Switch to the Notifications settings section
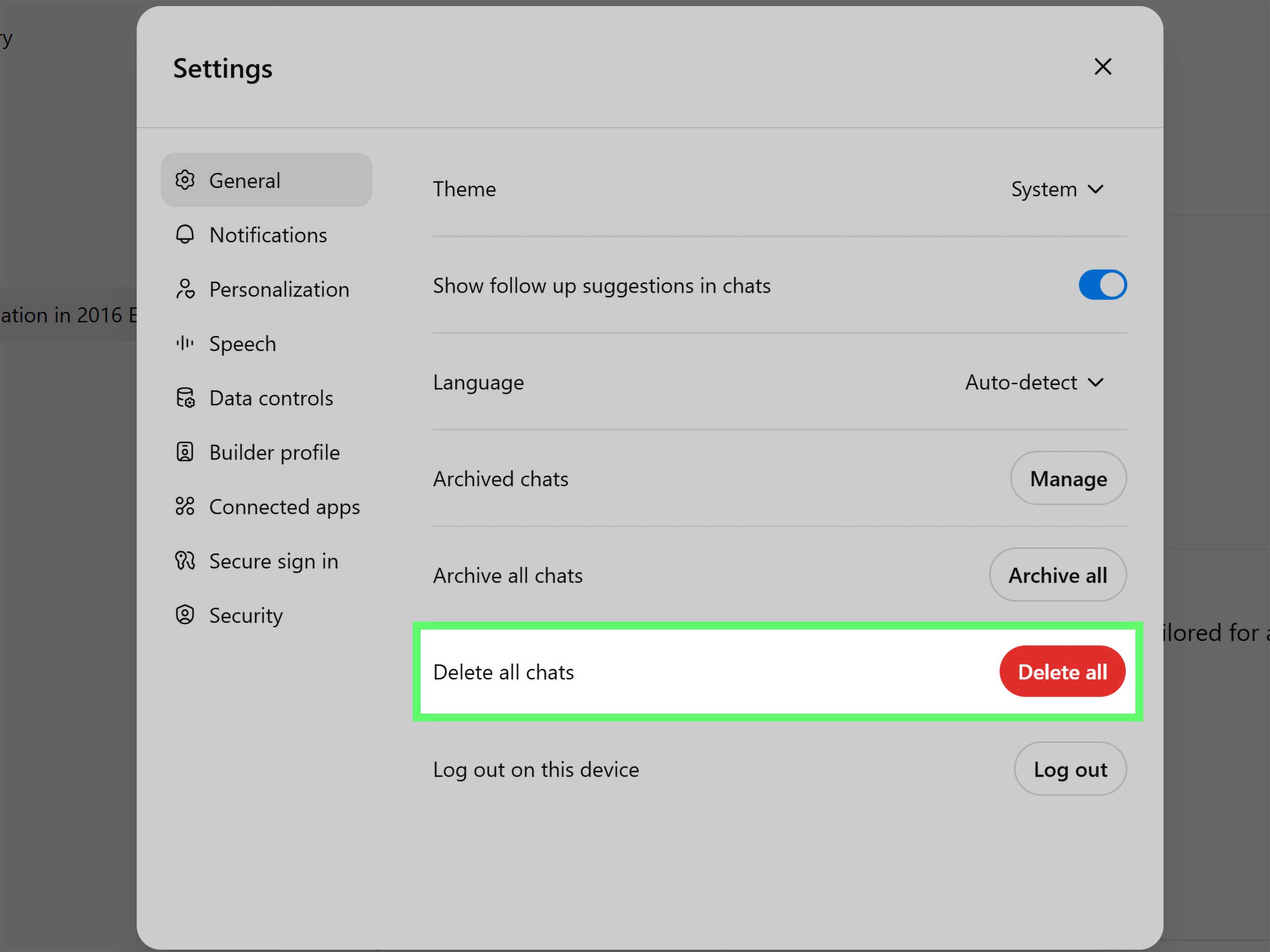This screenshot has width=1270, height=952. coord(267,234)
